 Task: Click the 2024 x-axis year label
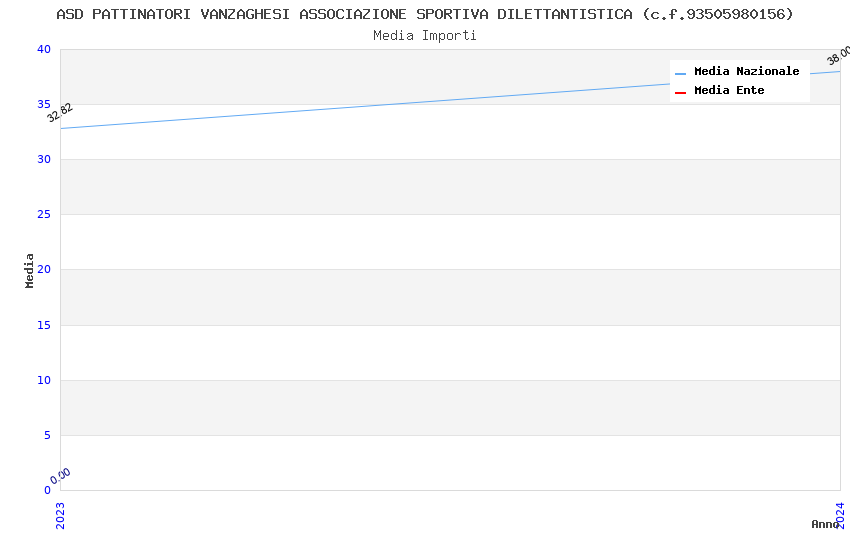(x=840, y=515)
